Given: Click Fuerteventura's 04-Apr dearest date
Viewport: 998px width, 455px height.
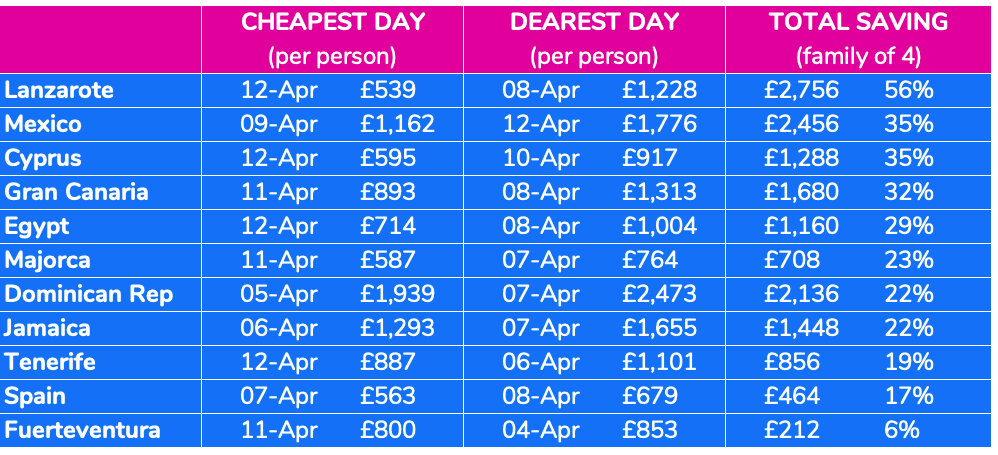Looking at the screenshot, I should [540, 431].
